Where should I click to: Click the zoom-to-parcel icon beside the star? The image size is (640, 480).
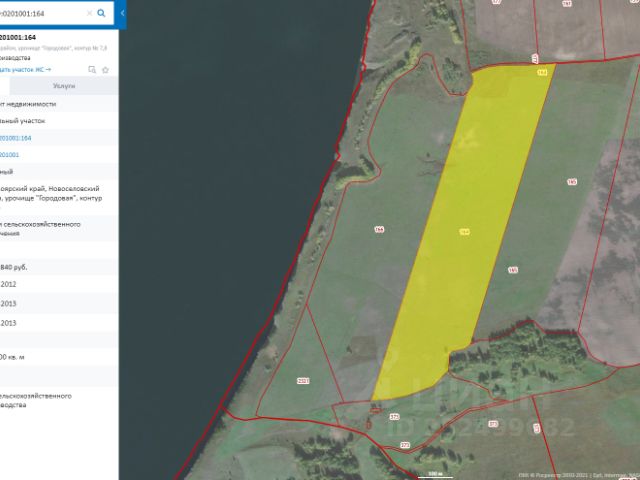[92, 69]
